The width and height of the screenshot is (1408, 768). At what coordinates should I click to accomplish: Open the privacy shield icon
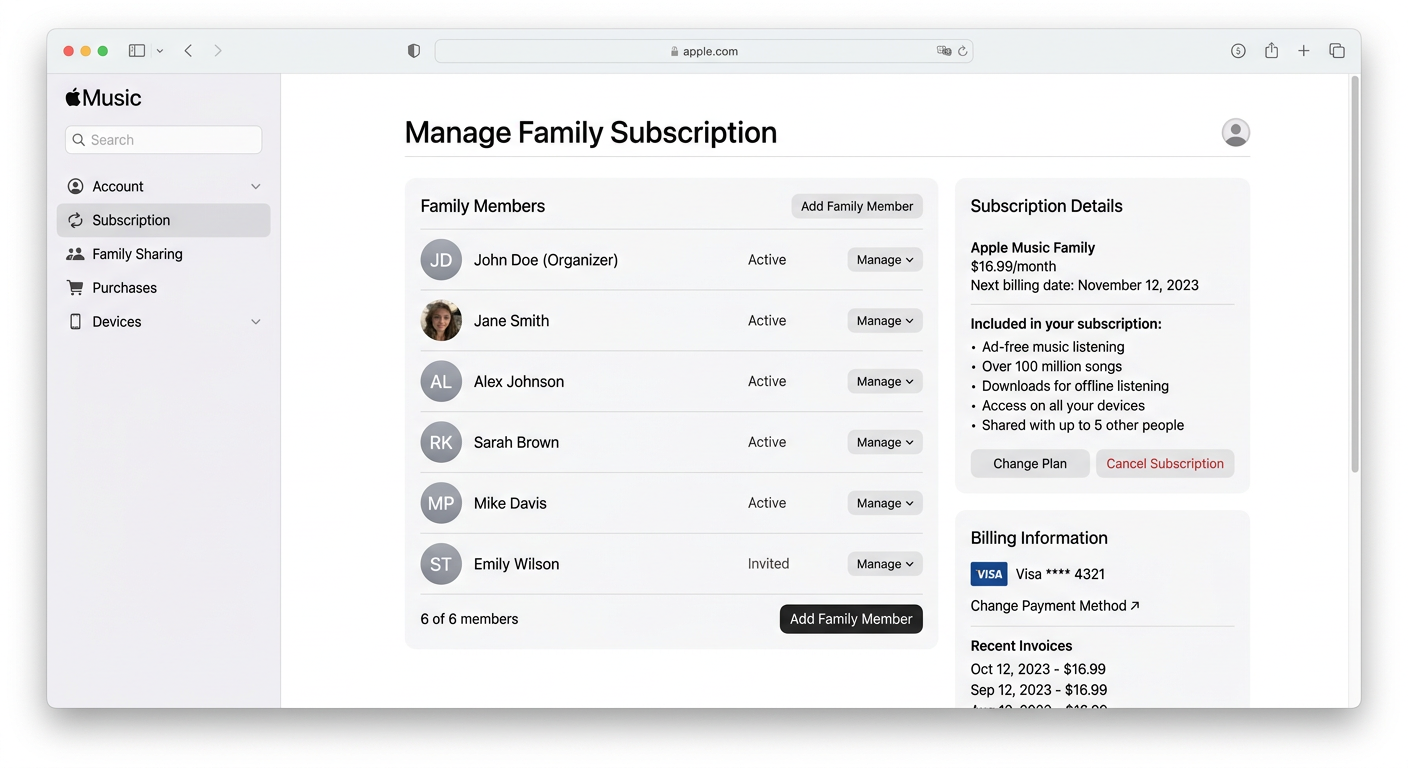(414, 51)
